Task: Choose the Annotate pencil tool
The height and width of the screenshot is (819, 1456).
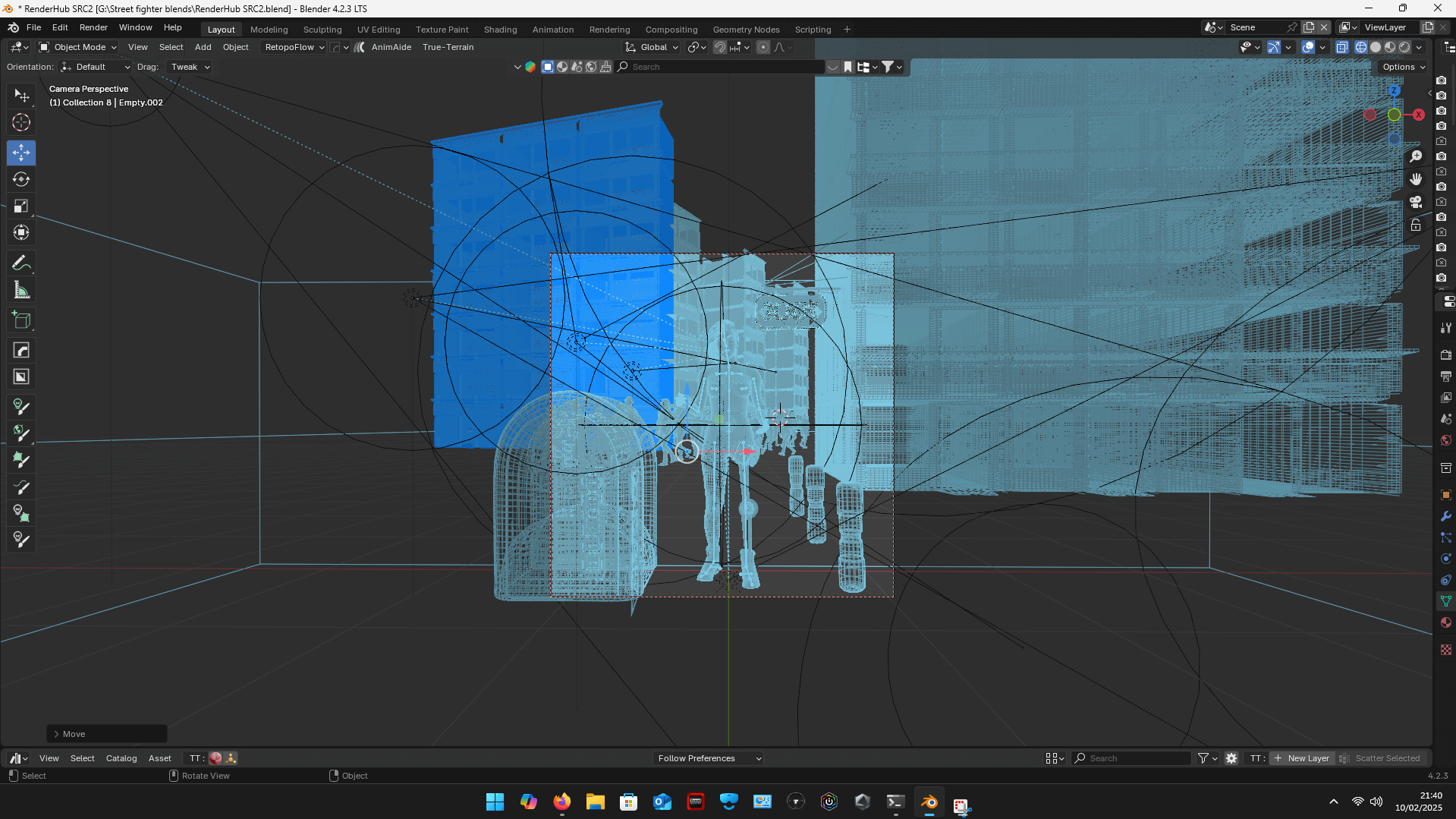Action: (x=21, y=263)
